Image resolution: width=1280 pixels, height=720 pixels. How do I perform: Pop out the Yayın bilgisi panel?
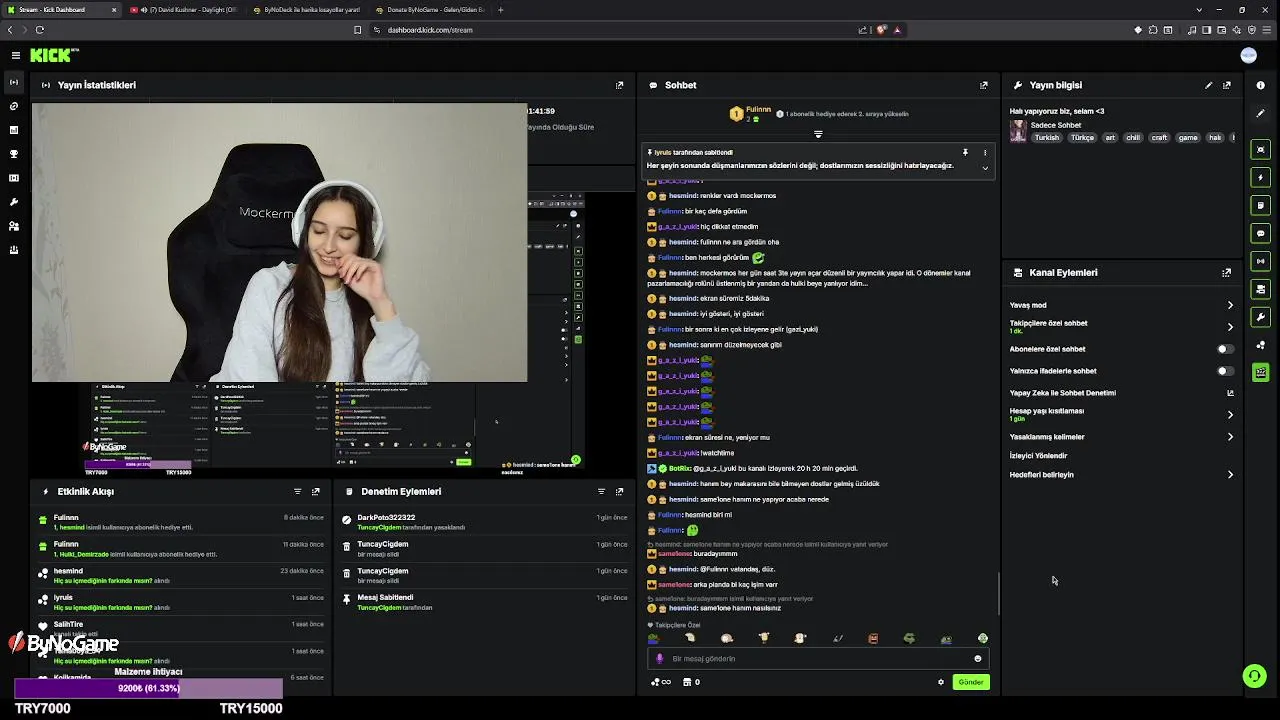[1227, 85]
